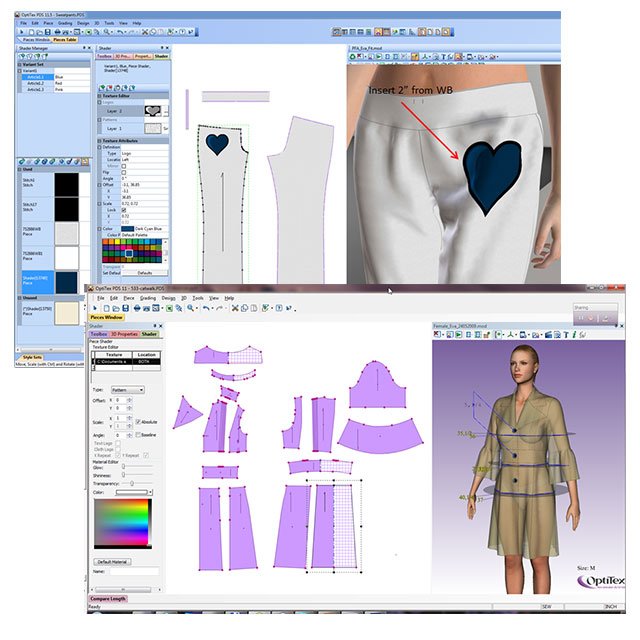
Task: Collapse the Offset property group
Action: 100,185
